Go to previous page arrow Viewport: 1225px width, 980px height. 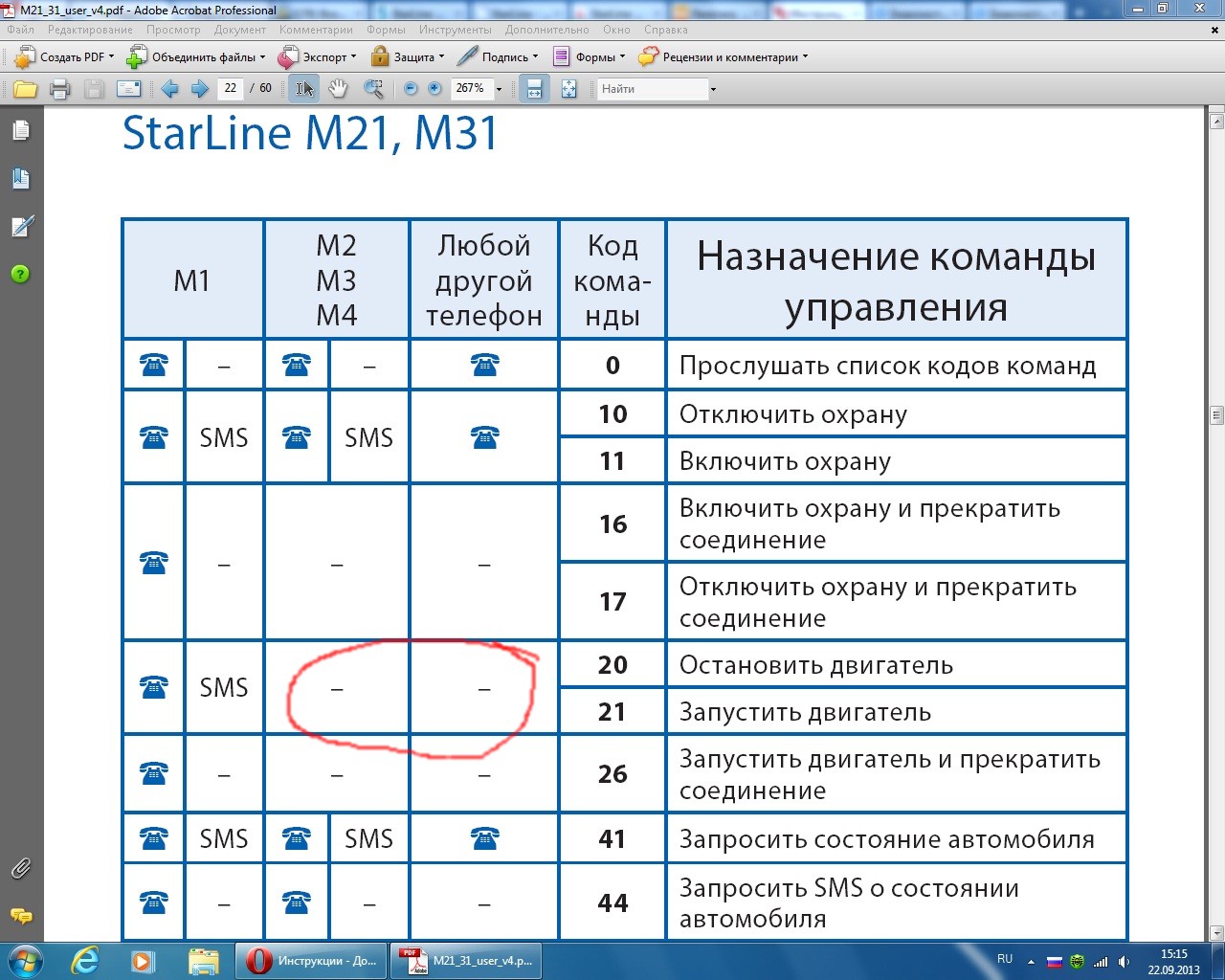click(x=169, y=89)
